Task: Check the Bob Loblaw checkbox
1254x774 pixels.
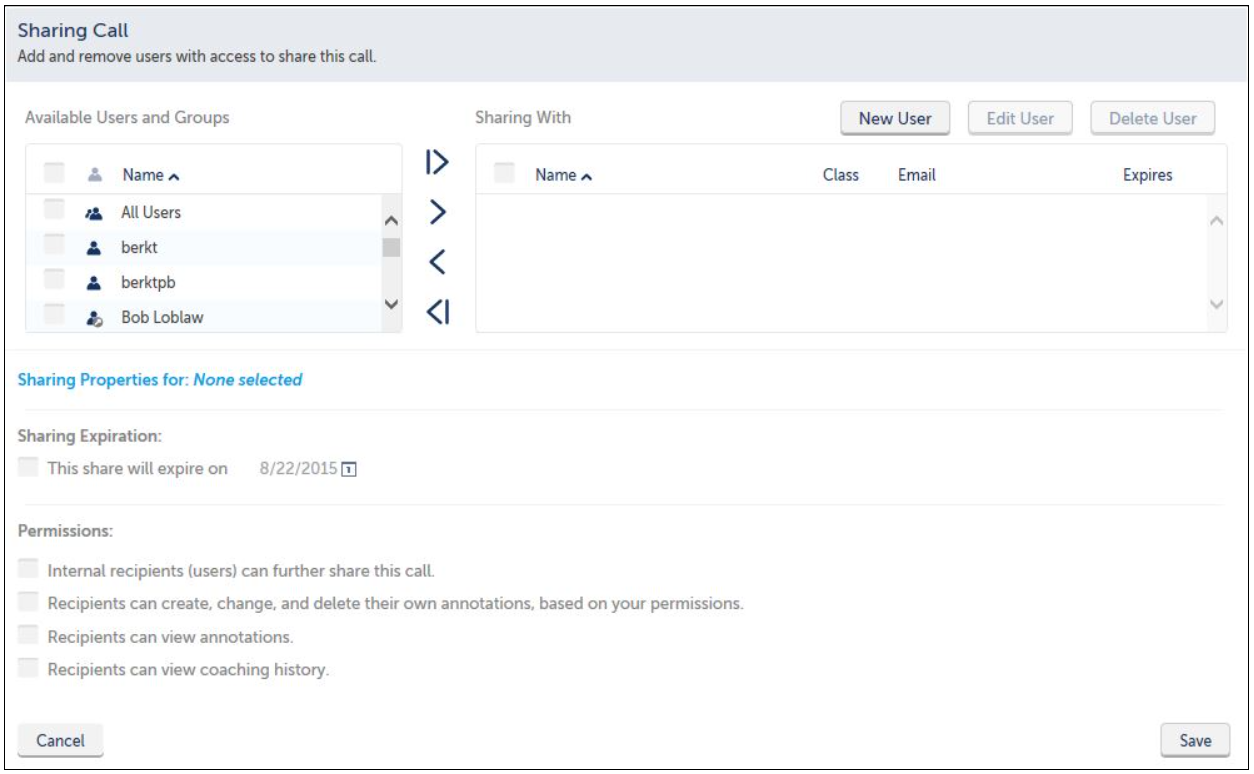Action: click(x=54, y=316)
